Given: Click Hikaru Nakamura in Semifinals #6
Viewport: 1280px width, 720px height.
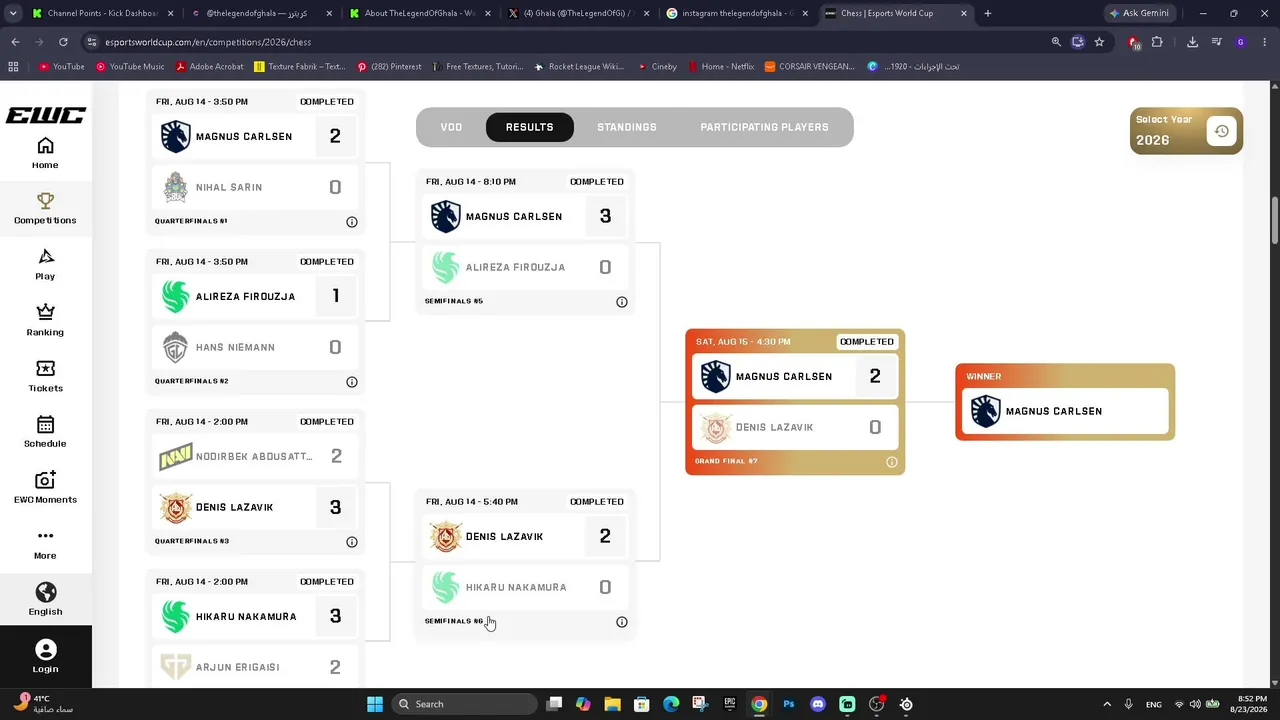Looking at the screenshot, I should click(x=524, y=587).
